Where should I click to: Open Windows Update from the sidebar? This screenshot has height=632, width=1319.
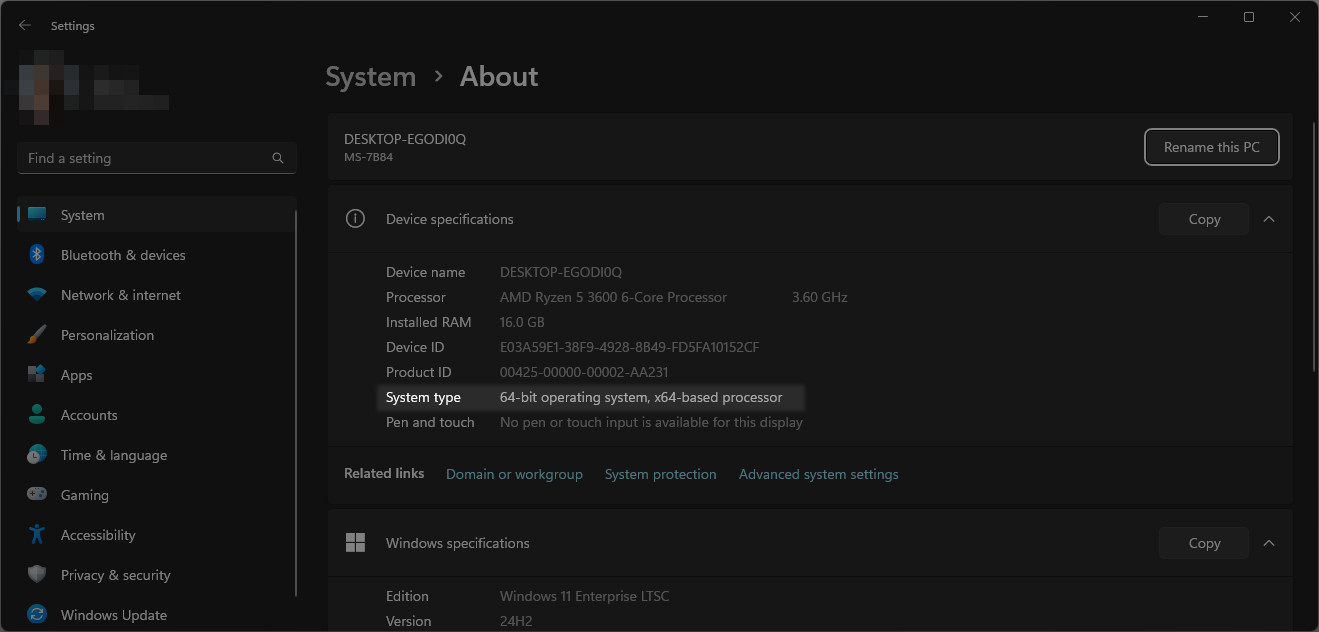coord(113,615)
